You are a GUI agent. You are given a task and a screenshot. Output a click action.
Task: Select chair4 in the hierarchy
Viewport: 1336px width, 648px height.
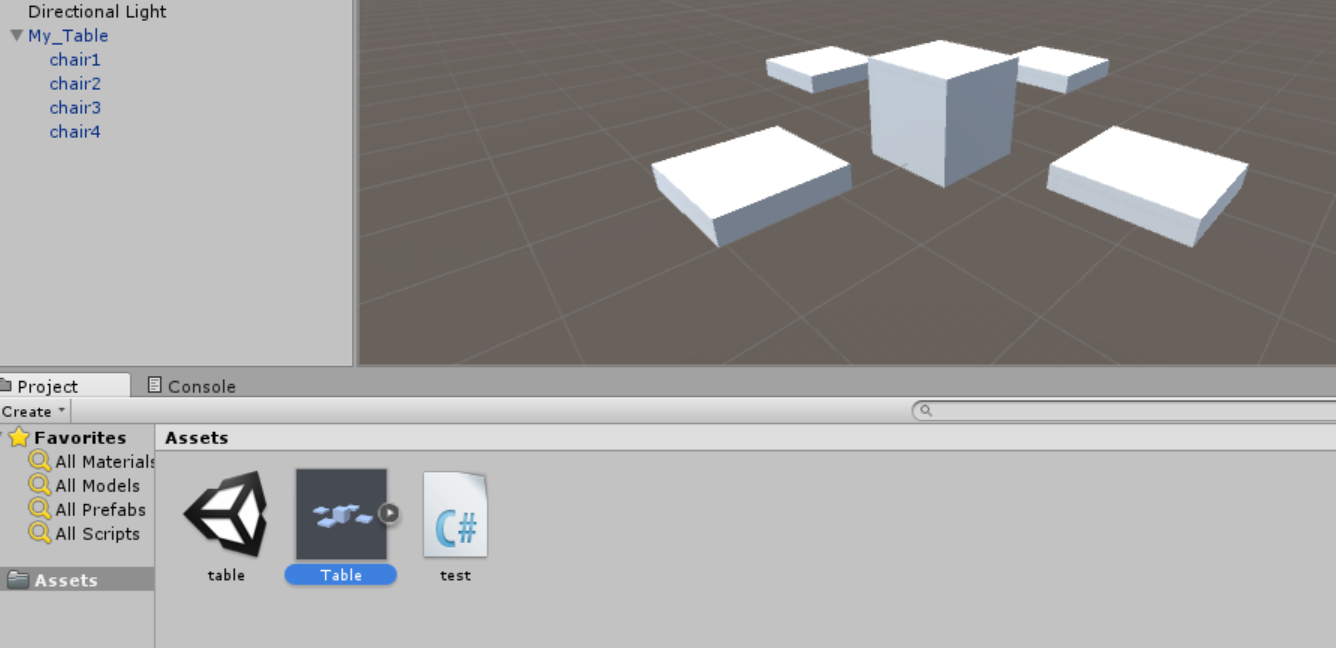pyautogui.click(x=75, y=132)
